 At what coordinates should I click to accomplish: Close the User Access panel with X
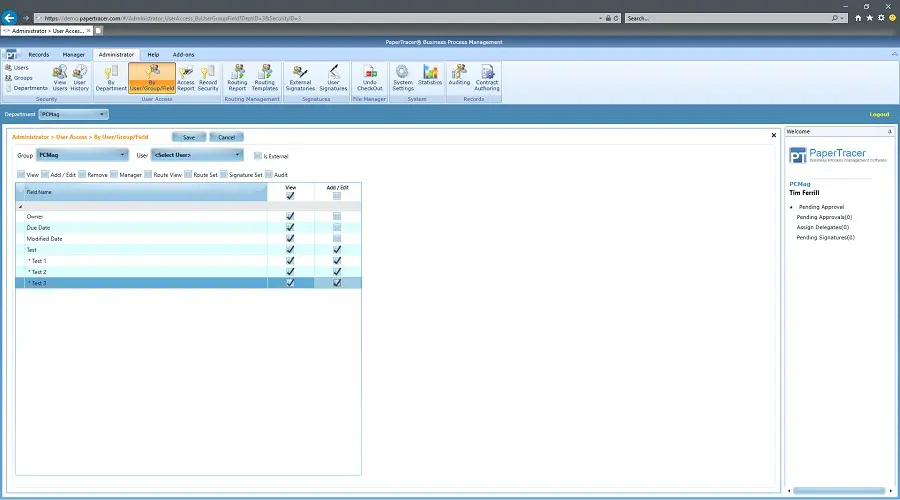pyautogui.click(x=774, y=135)
